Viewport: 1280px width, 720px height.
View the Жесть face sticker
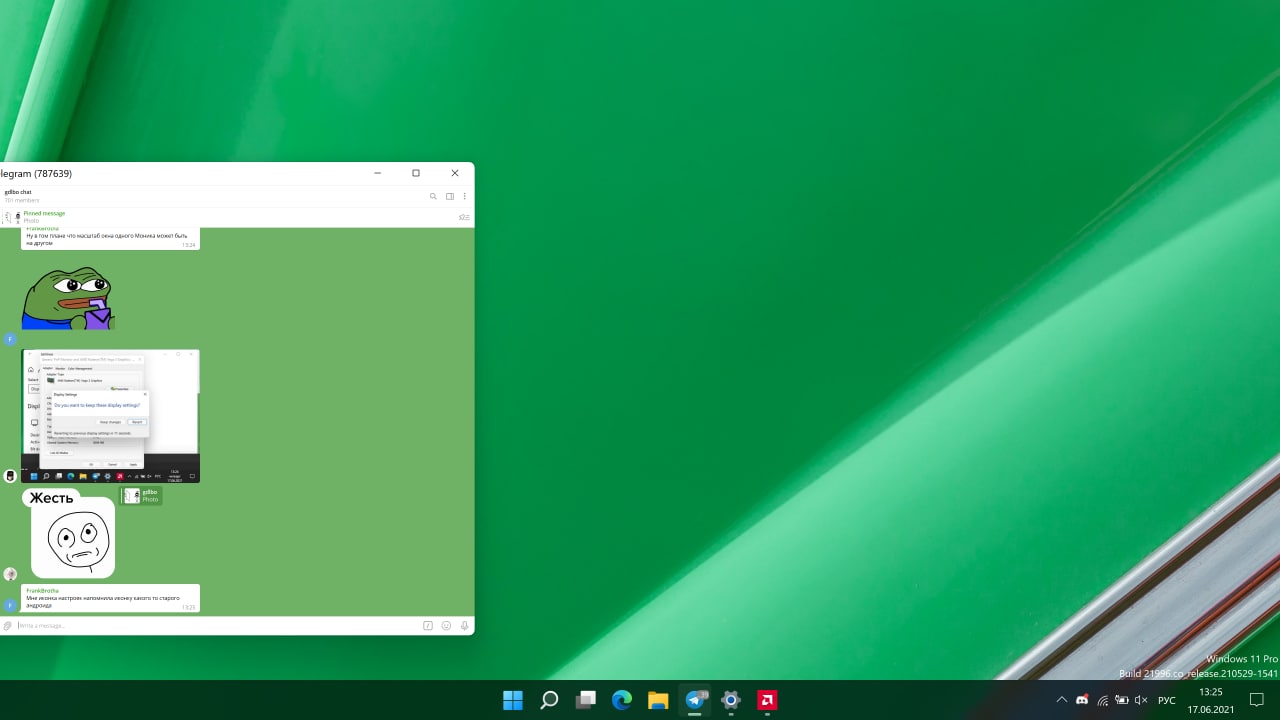tap(68, 533)
